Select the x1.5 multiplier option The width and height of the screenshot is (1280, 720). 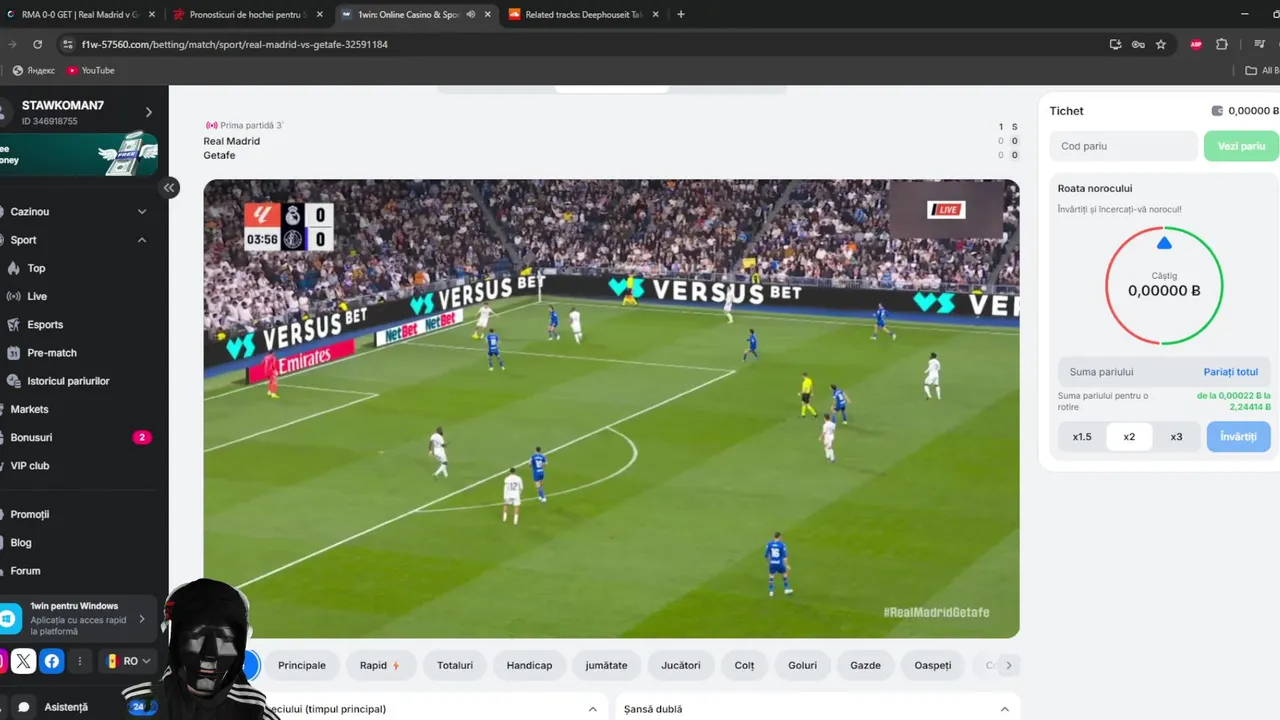[x=1082, y=437]
